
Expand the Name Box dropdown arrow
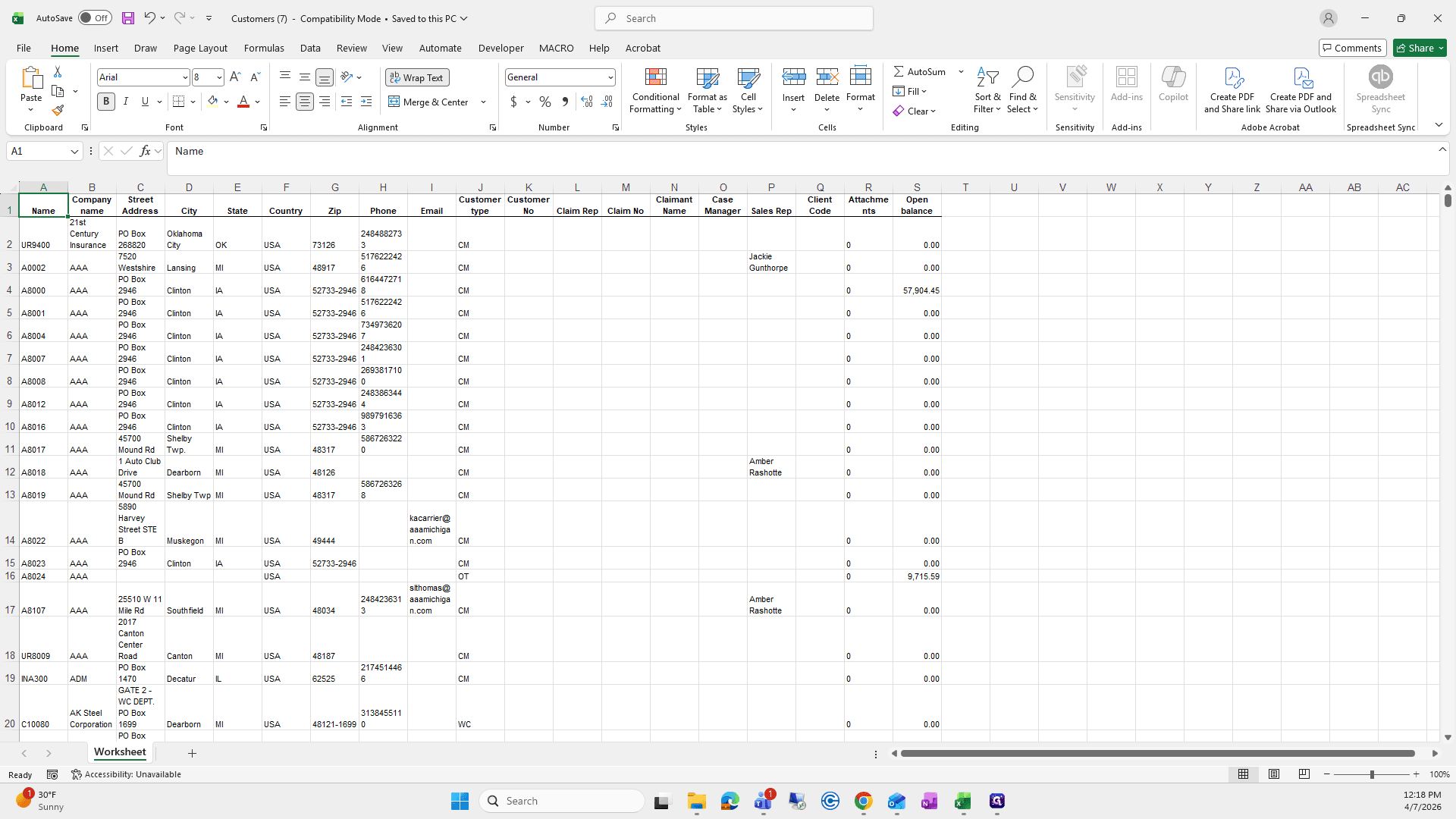point(74,152)
